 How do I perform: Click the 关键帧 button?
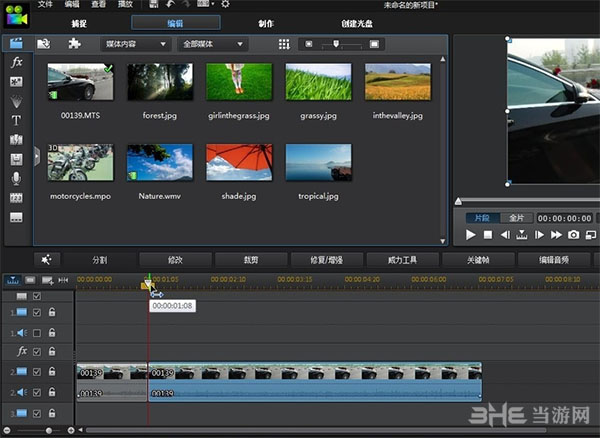tap(478, 260)
